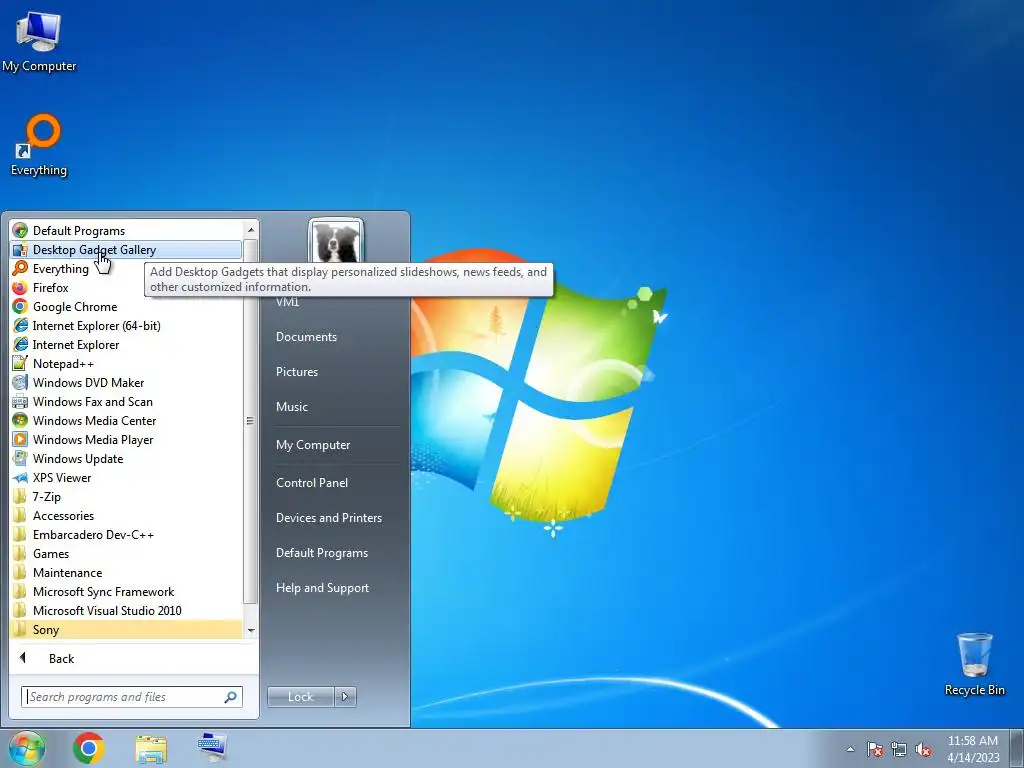Viewport: 1024px width, 768px height.
Task: Open Internet Explorer (64-bit) entry
Action: tap(125, 325)
